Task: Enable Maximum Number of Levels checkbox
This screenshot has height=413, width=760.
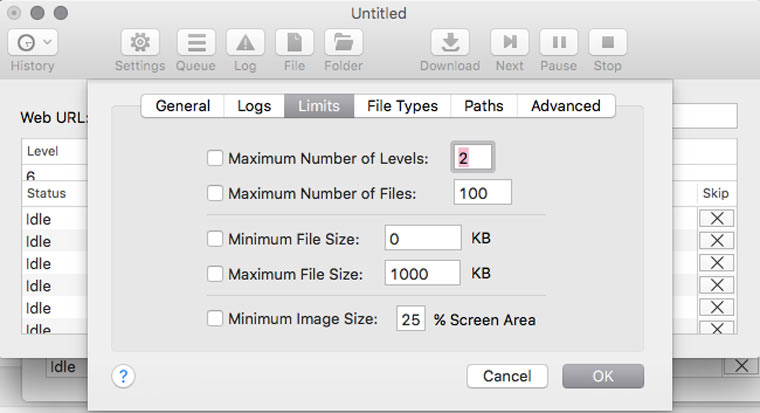Action: [x=215, y=158]
